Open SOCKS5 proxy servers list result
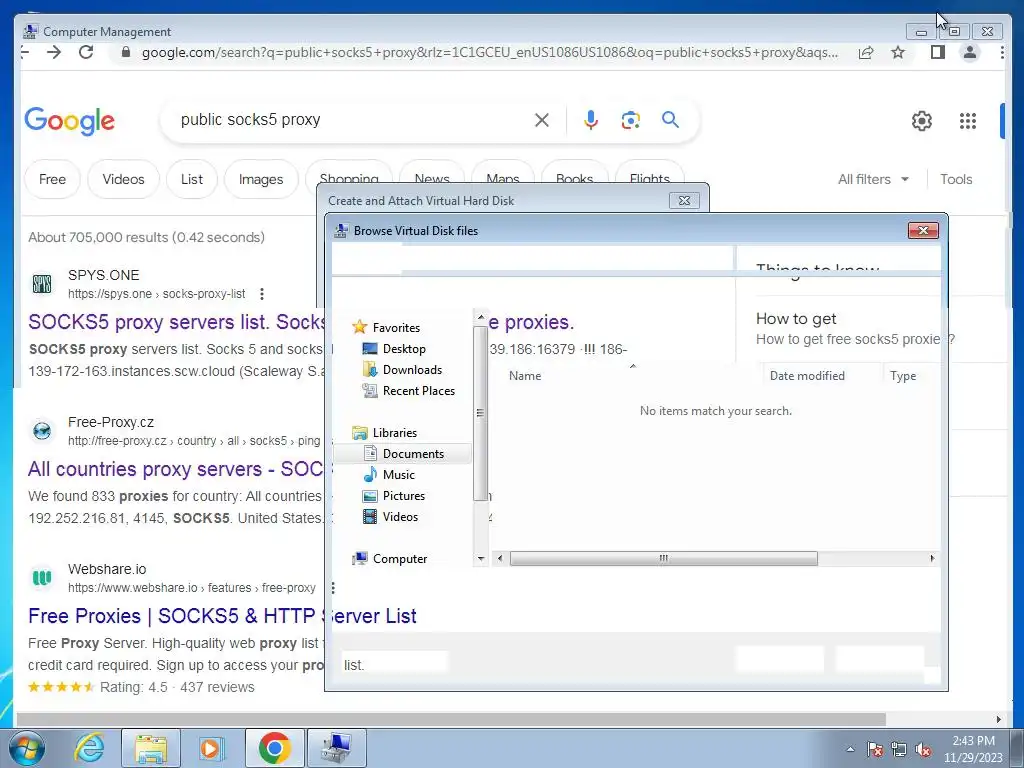The height and width of the screenshot is (768, 1024). pos(176,322)
